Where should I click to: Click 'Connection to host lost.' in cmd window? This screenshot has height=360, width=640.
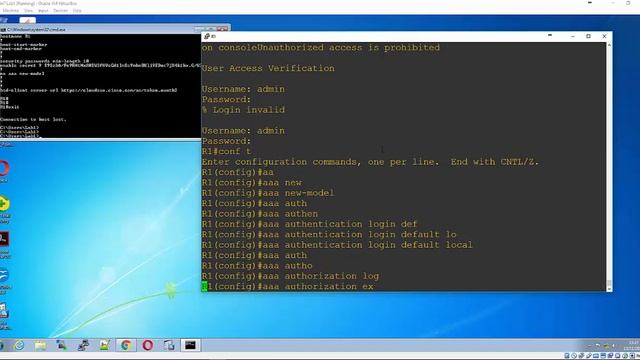(x=33, y=120)
